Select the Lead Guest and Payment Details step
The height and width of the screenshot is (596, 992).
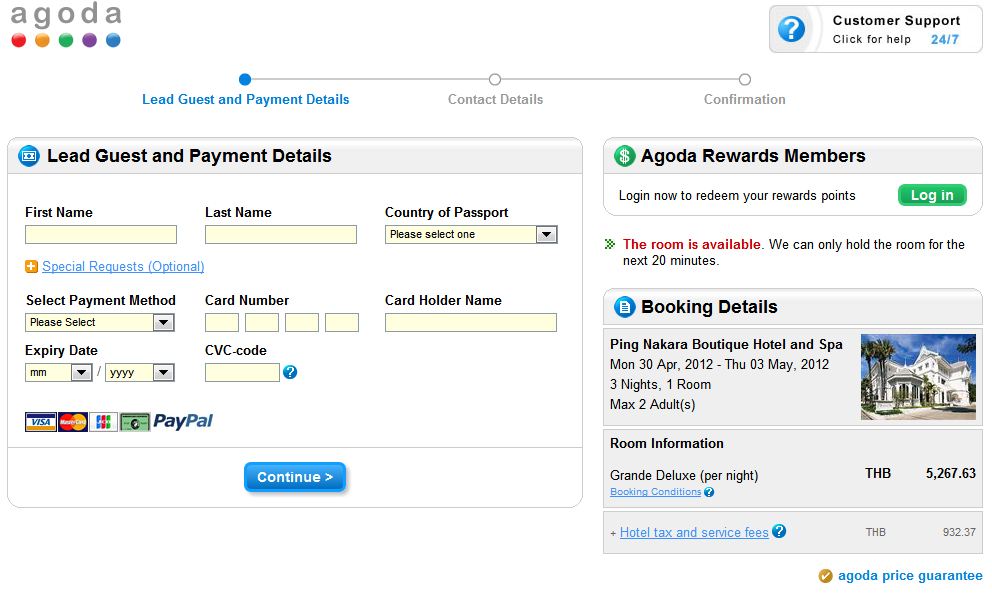[x=245, y=99]
